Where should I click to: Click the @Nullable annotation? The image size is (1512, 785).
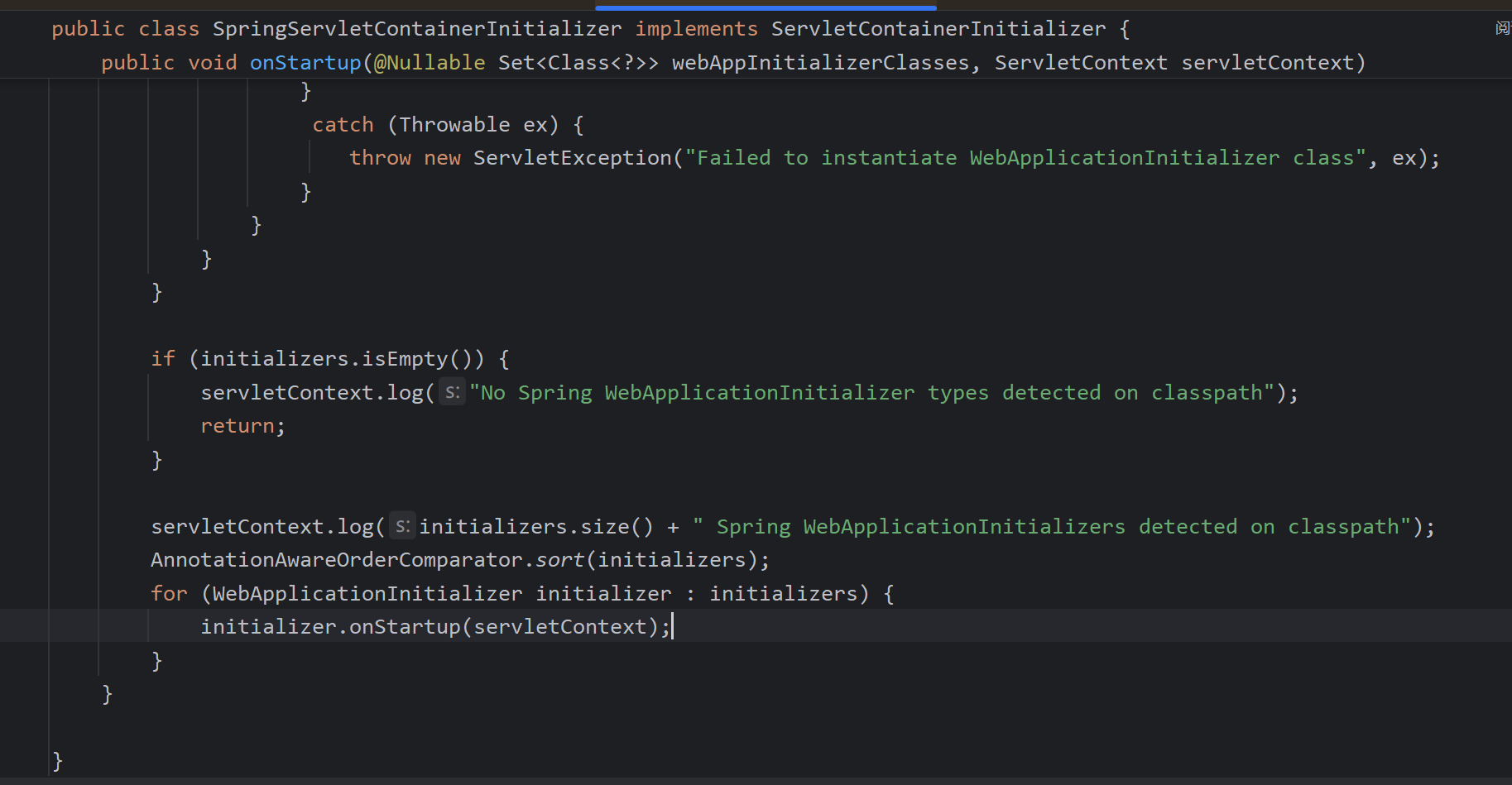pyautogui.click(x=430, y=63)
